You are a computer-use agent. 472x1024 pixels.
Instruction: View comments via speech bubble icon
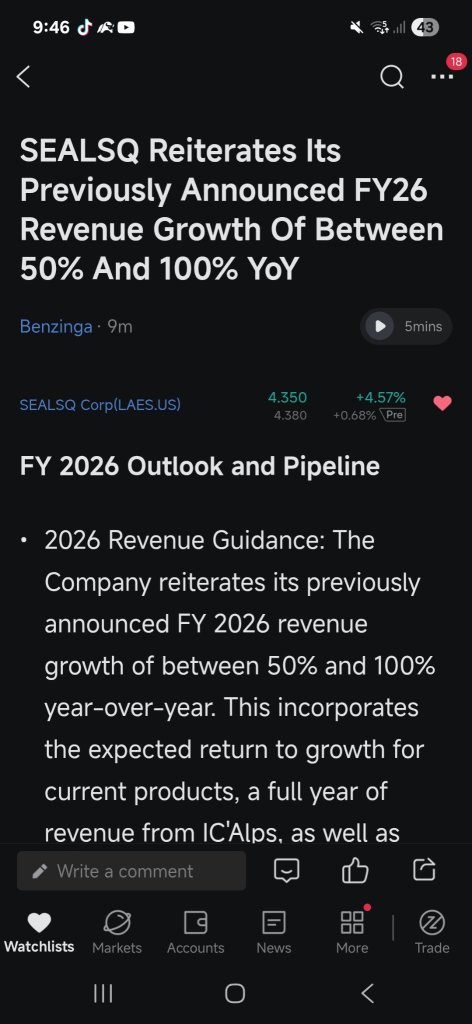click(287, 870)
